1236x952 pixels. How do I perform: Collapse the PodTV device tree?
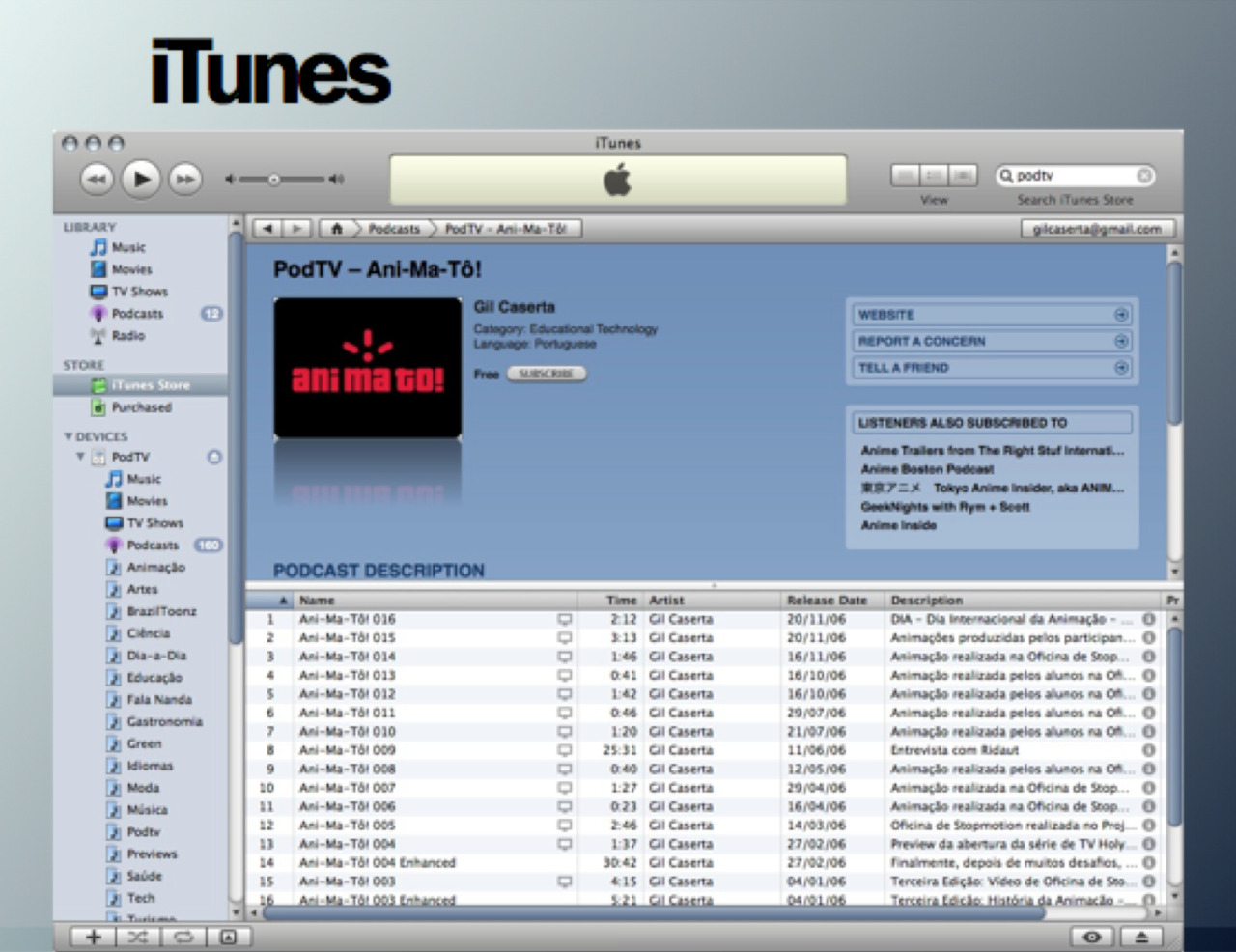click(81, 457)
